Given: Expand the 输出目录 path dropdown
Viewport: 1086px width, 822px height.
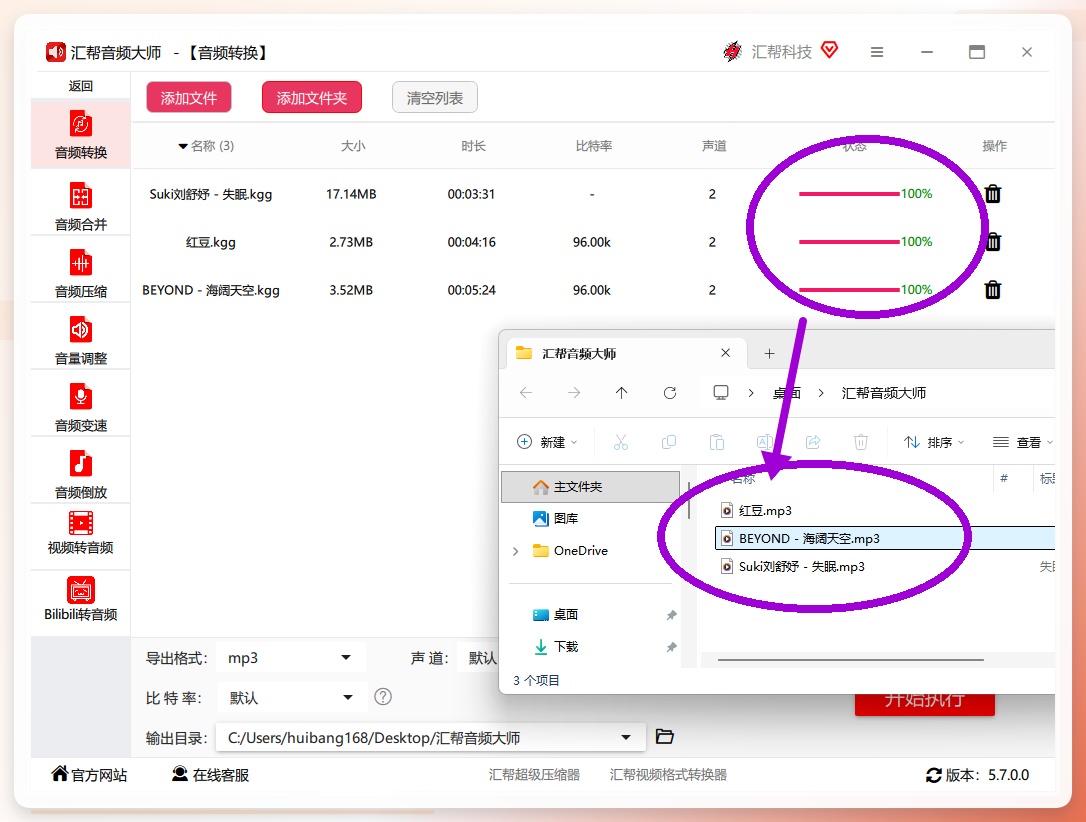Looking at the screenshot, I should pos(626,738).
